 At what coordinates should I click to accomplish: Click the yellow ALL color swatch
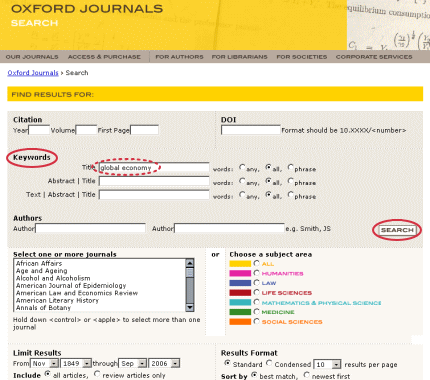pos(240,264)
